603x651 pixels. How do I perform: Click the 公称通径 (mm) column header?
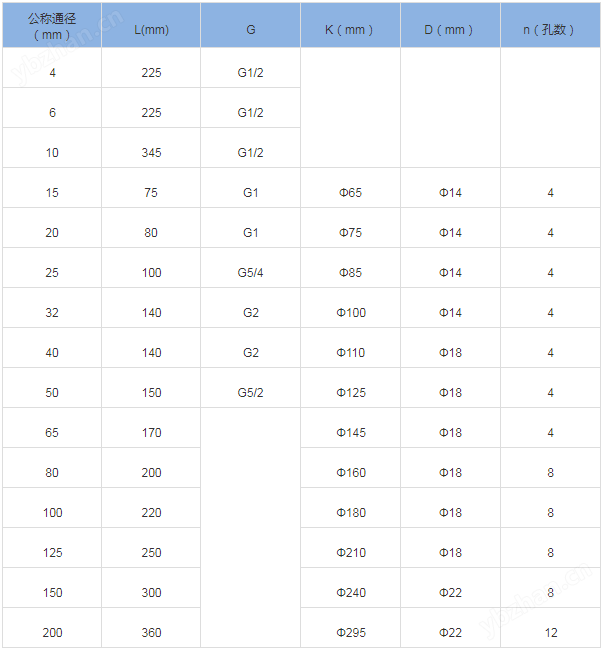tap(52, 26)
